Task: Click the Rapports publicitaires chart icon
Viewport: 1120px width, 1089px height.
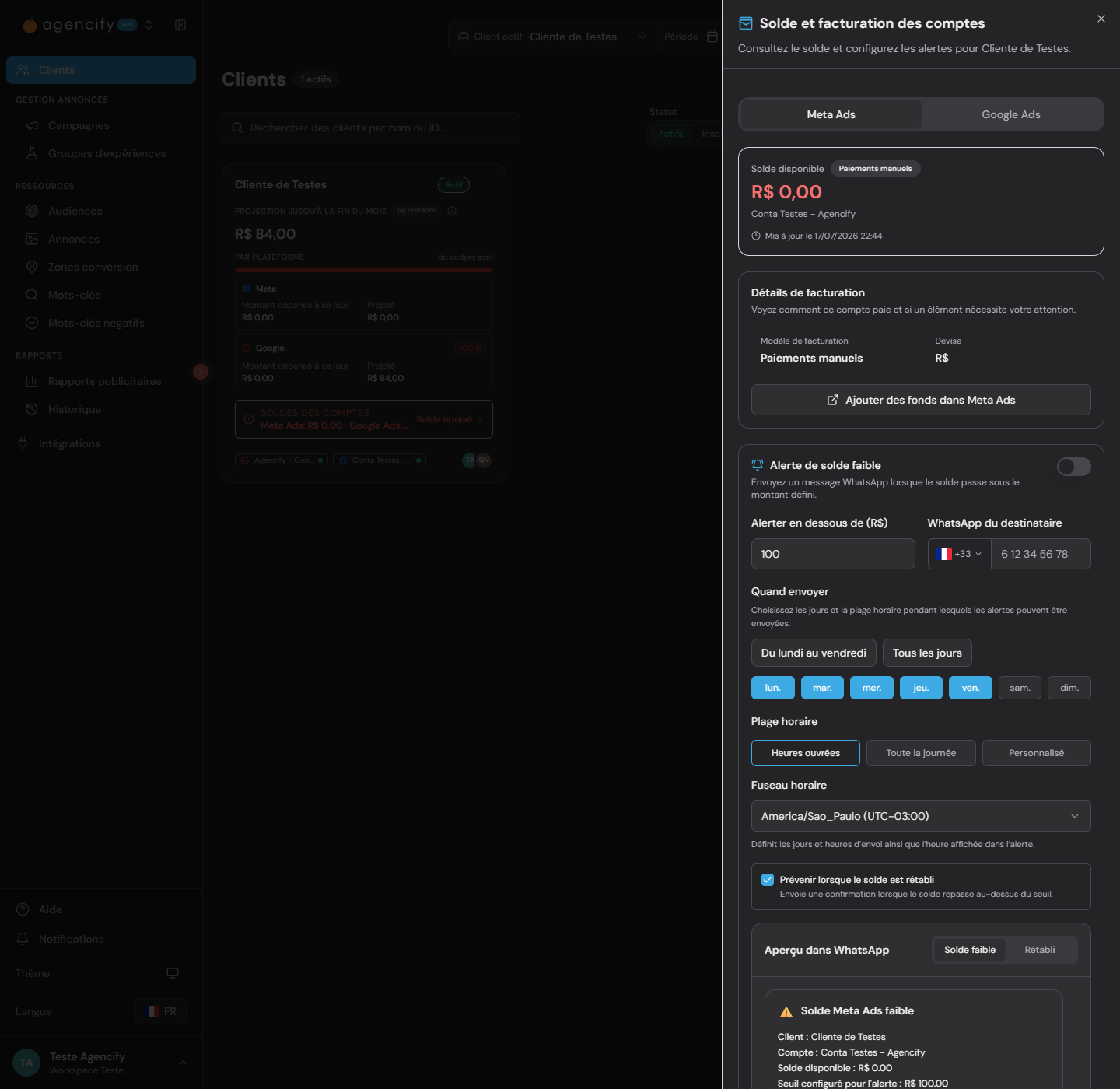Action: pyautogui.click(x=32, y=381)
